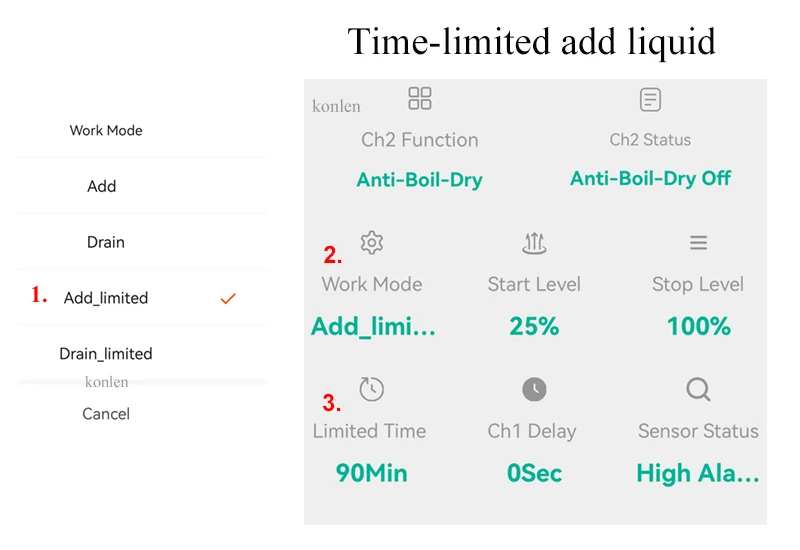Screen dimensions: 800x550
Task: Adjust the 25% Start Level value
Action: click(x=534, y=326)
